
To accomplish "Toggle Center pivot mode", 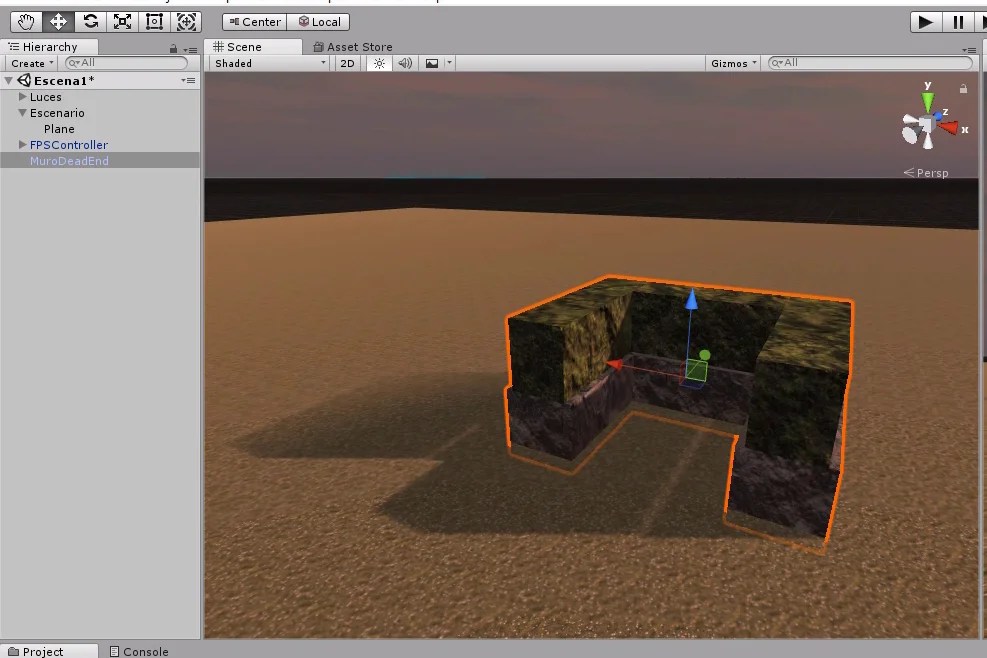I will (253, 21).
